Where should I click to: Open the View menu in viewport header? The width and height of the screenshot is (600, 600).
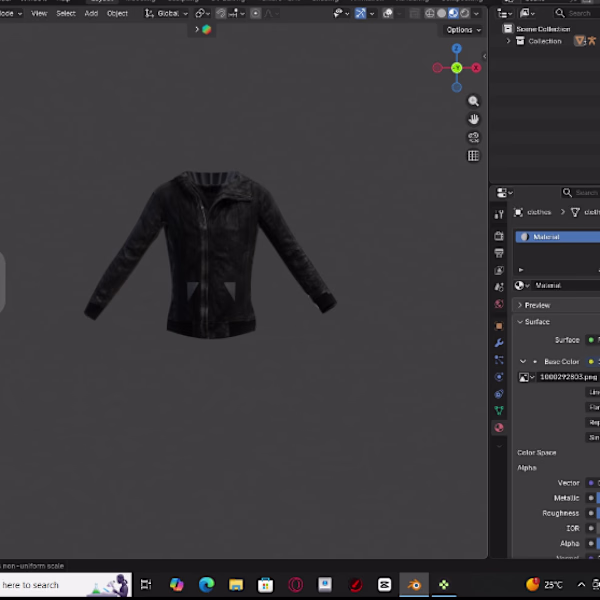point(39,13)
